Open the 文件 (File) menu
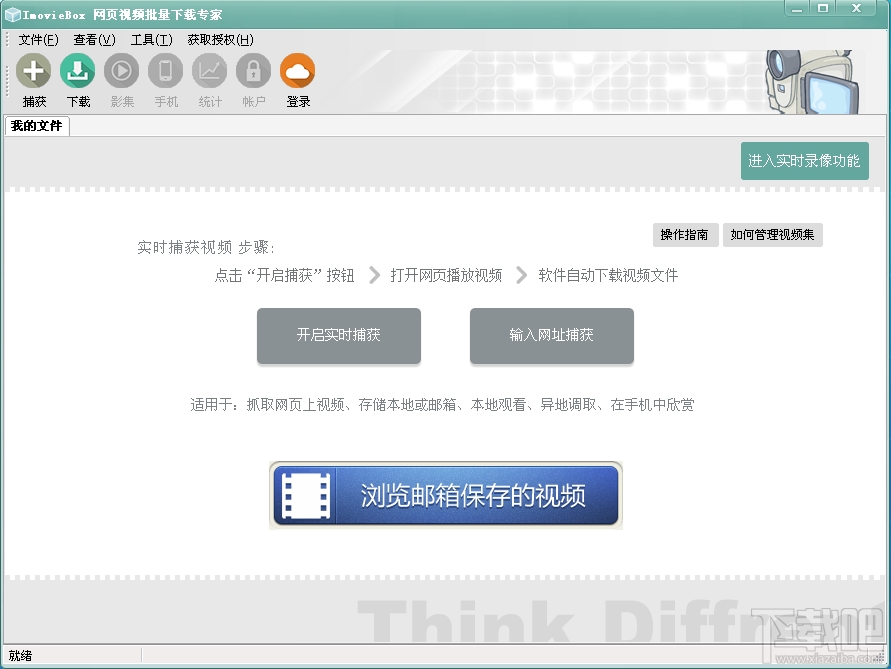Screen dimensions: 891x669 pos(38,39)
